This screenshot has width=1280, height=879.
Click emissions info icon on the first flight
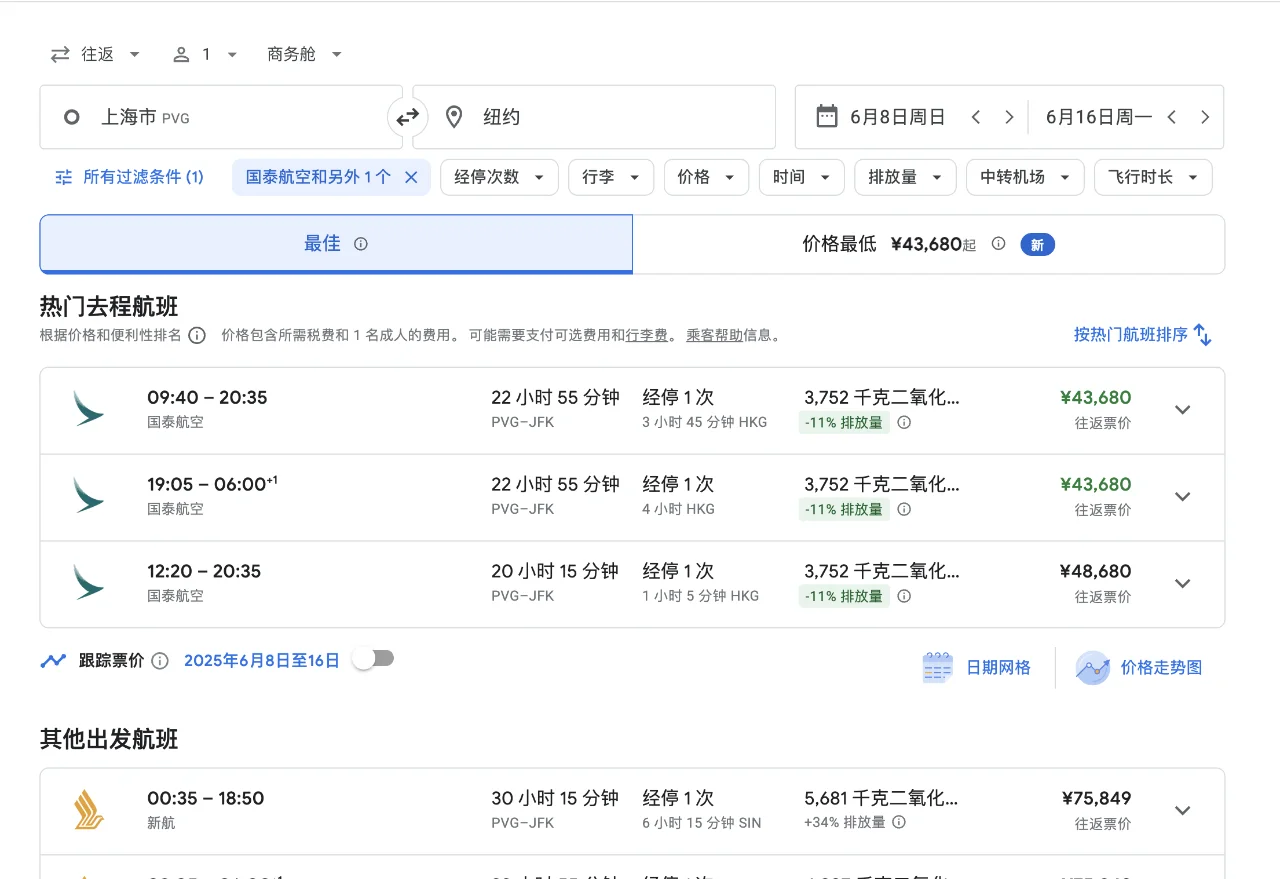click(x=904, y=424)
